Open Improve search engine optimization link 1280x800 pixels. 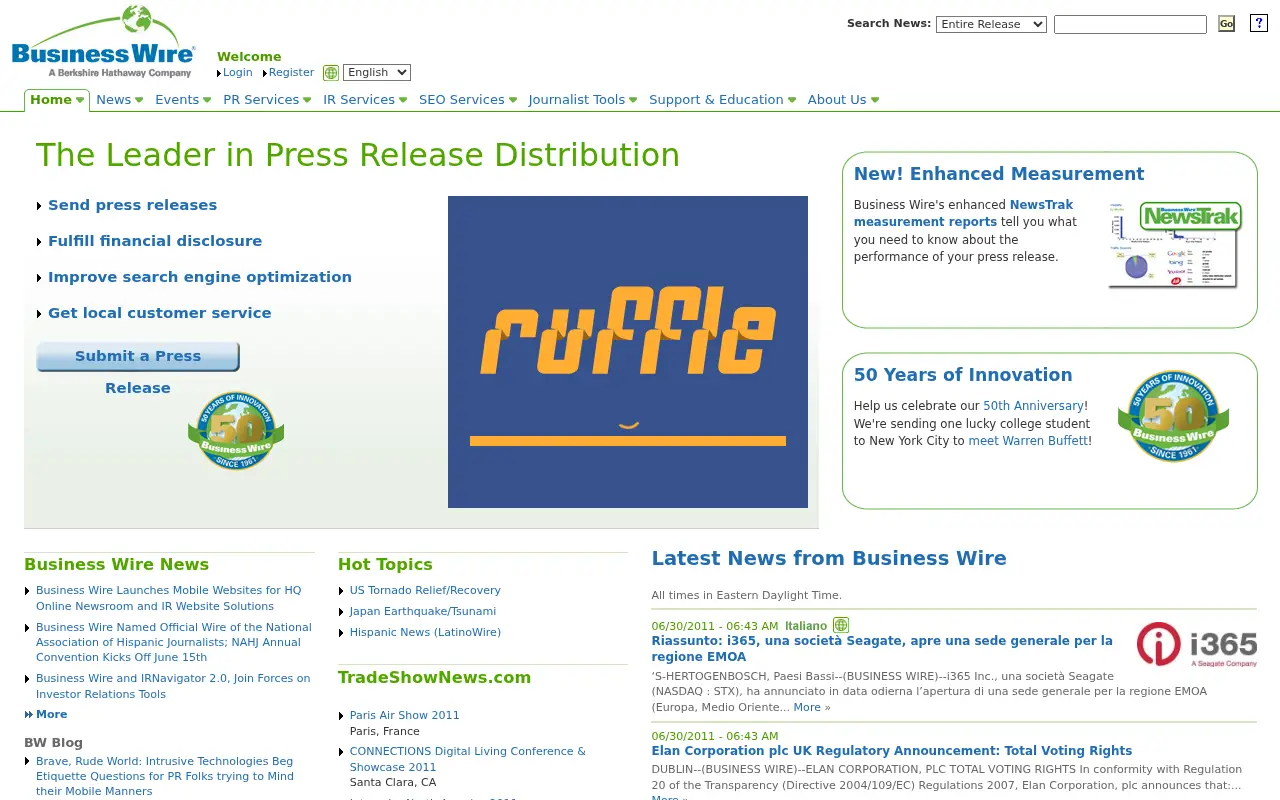(200, 277)
